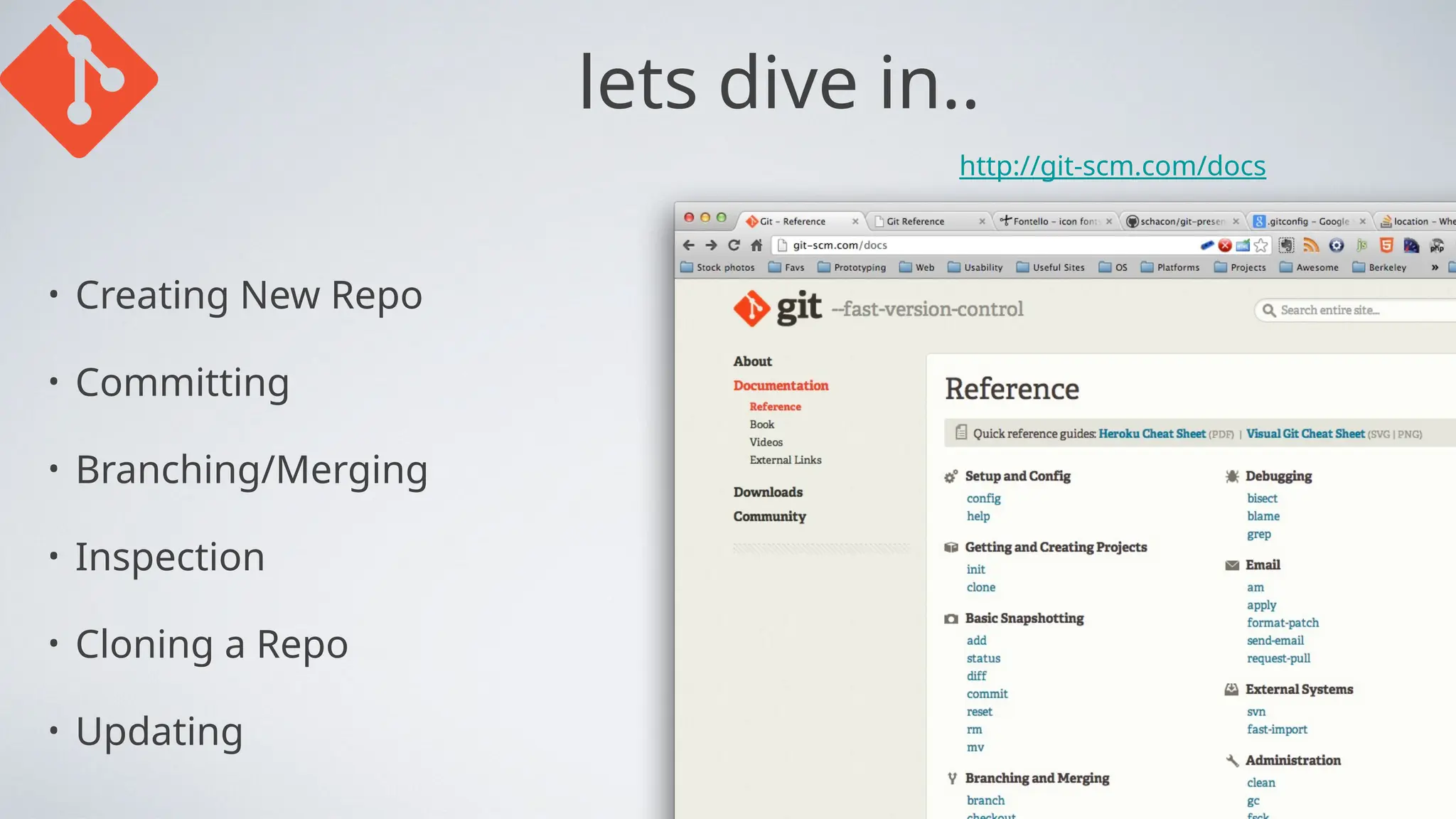This screenshot has width=1456, height=819.
Task: Open the Documentation sidebar link
Action: tap(781, 385)
